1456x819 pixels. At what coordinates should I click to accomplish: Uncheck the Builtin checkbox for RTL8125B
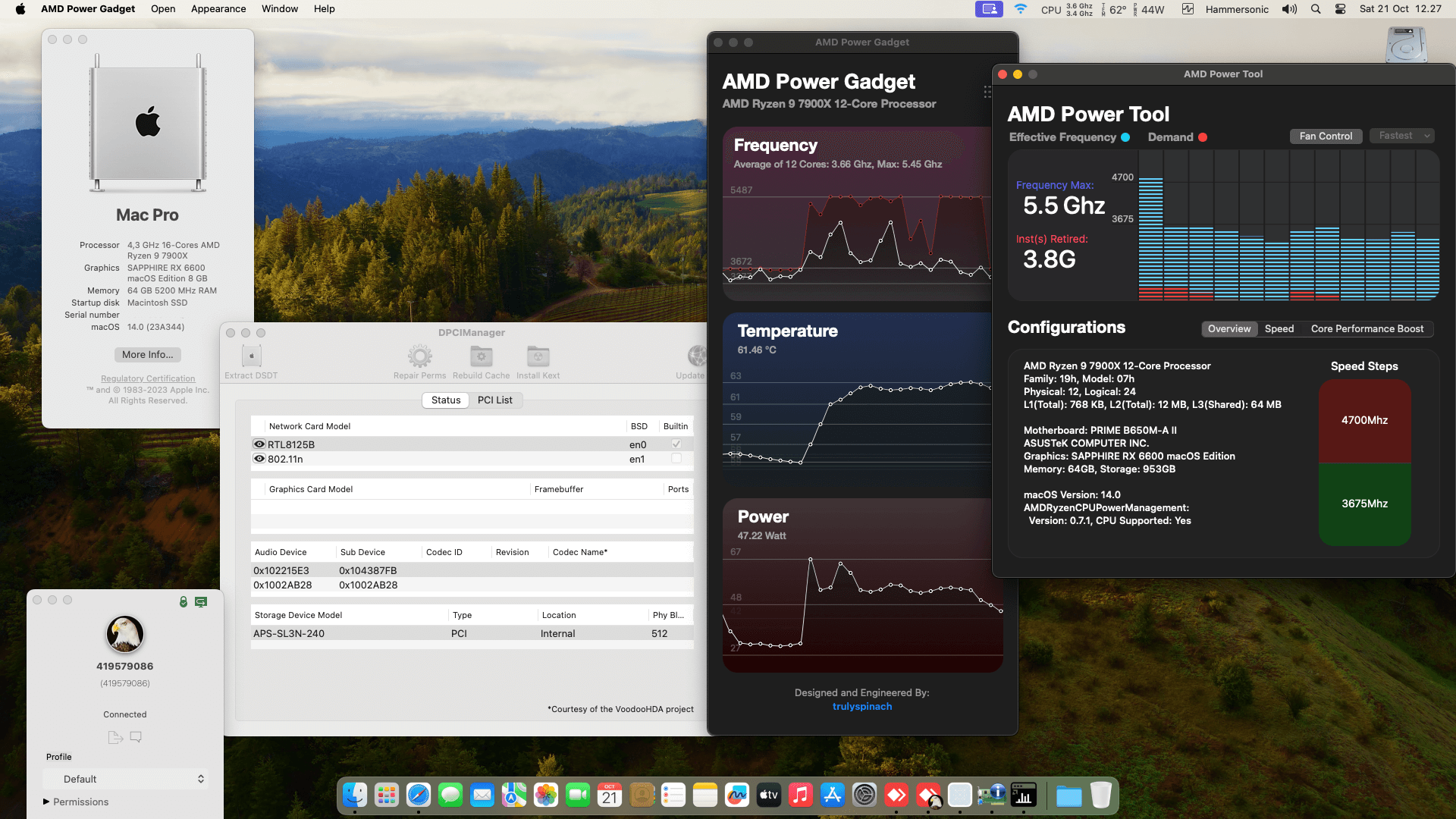coord(676,444)
